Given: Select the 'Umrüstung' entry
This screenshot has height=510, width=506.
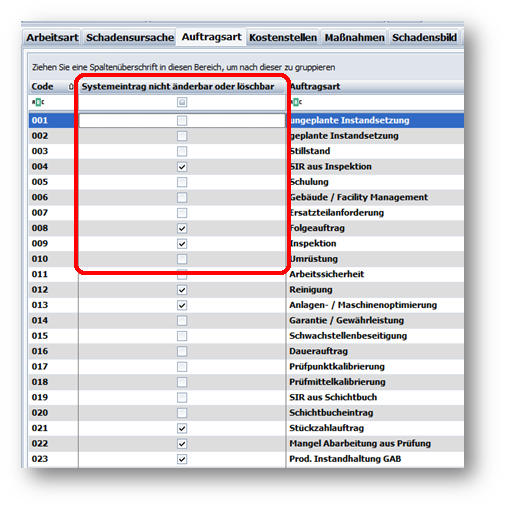Looking at the screenshot, I should 375,259.
